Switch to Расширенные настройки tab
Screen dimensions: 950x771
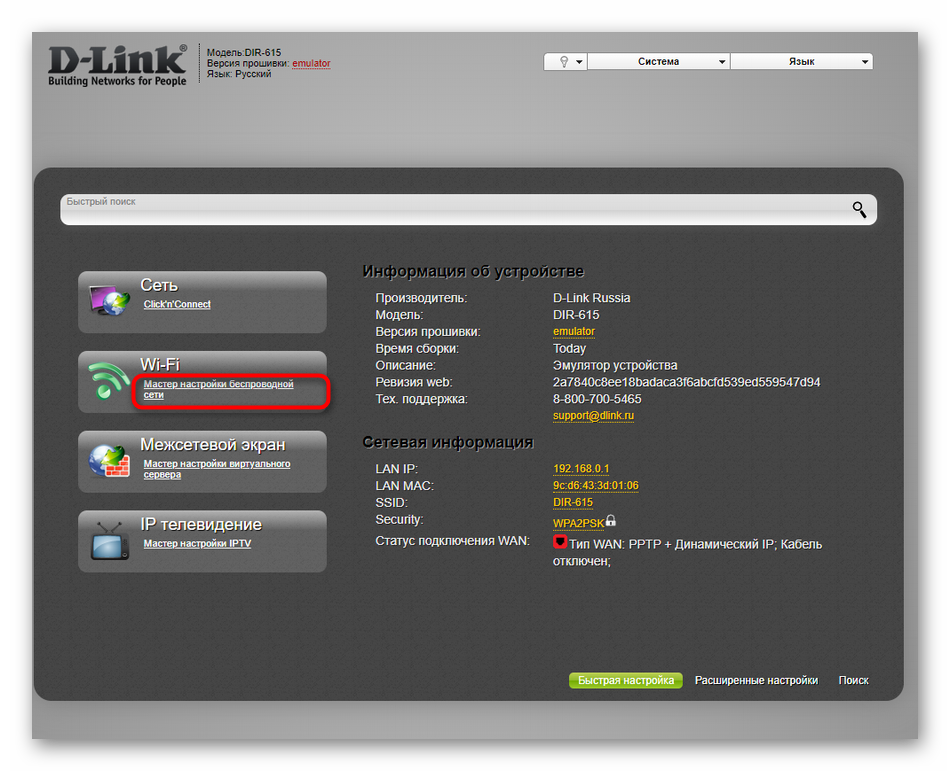[756, 680]
